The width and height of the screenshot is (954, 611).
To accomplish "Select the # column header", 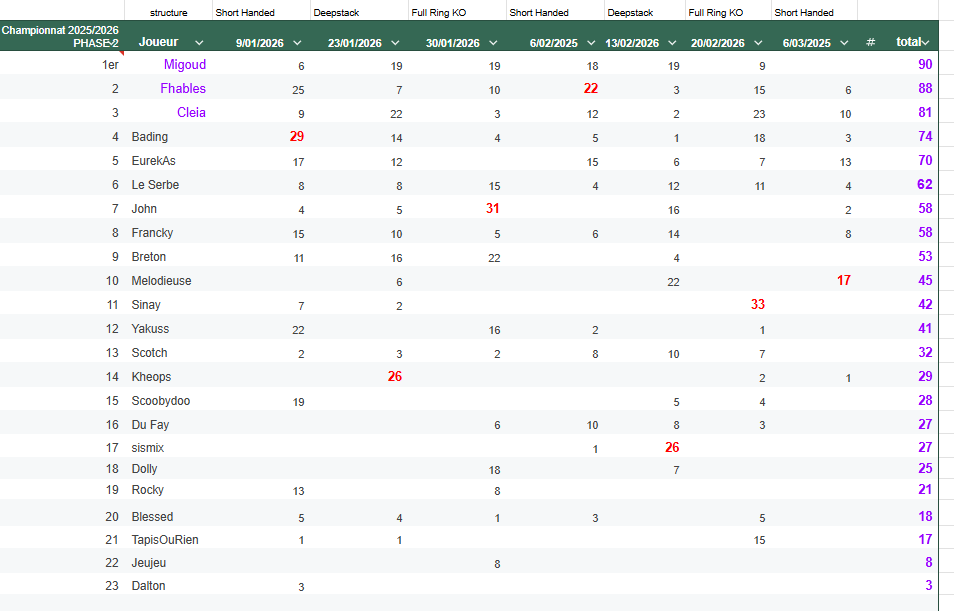I will tap(869, 42).
